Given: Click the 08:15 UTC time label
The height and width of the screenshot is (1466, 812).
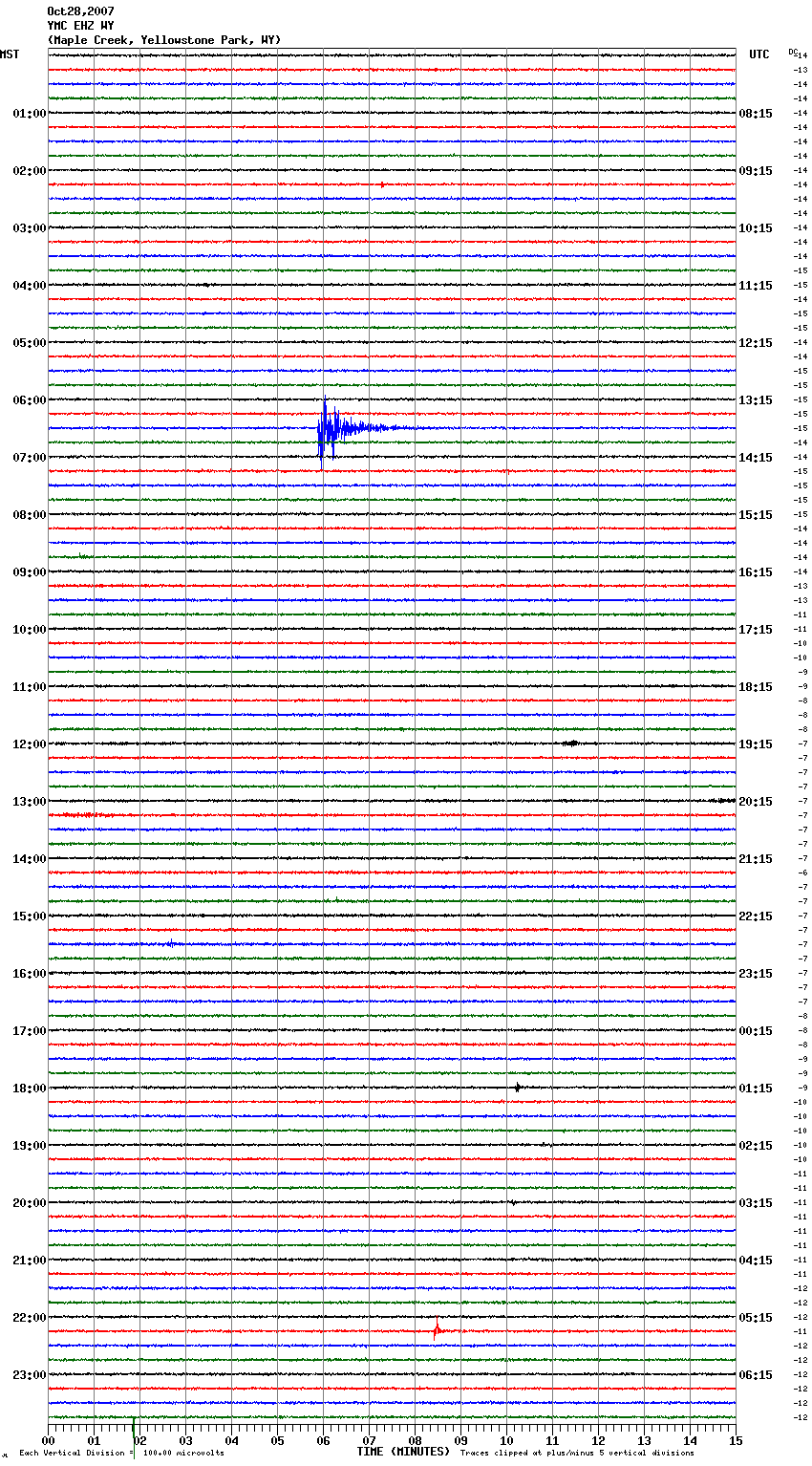Looking at the screenshot, I should point(756,114).
